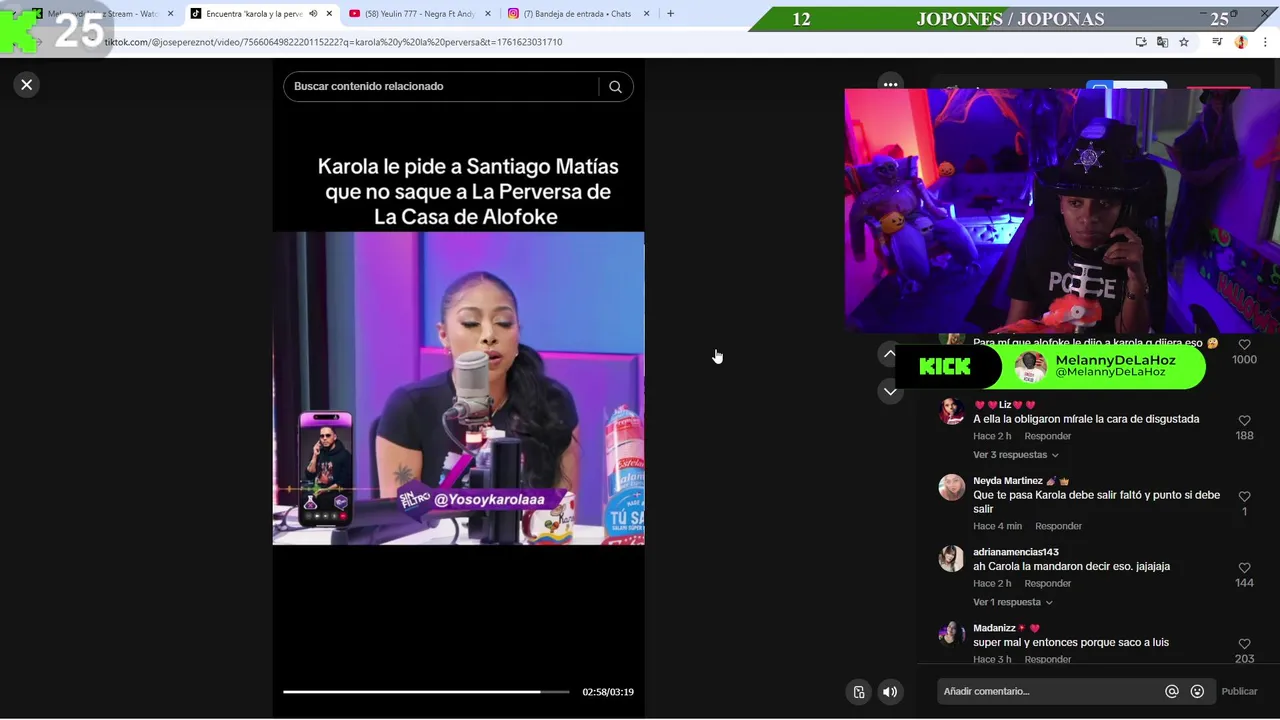Like Madanizz's comment heart

(x=1244, y=644)
